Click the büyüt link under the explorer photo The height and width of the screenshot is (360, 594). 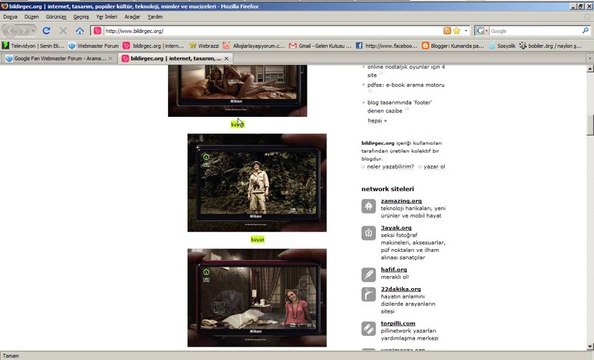click(x=257, y=239)
